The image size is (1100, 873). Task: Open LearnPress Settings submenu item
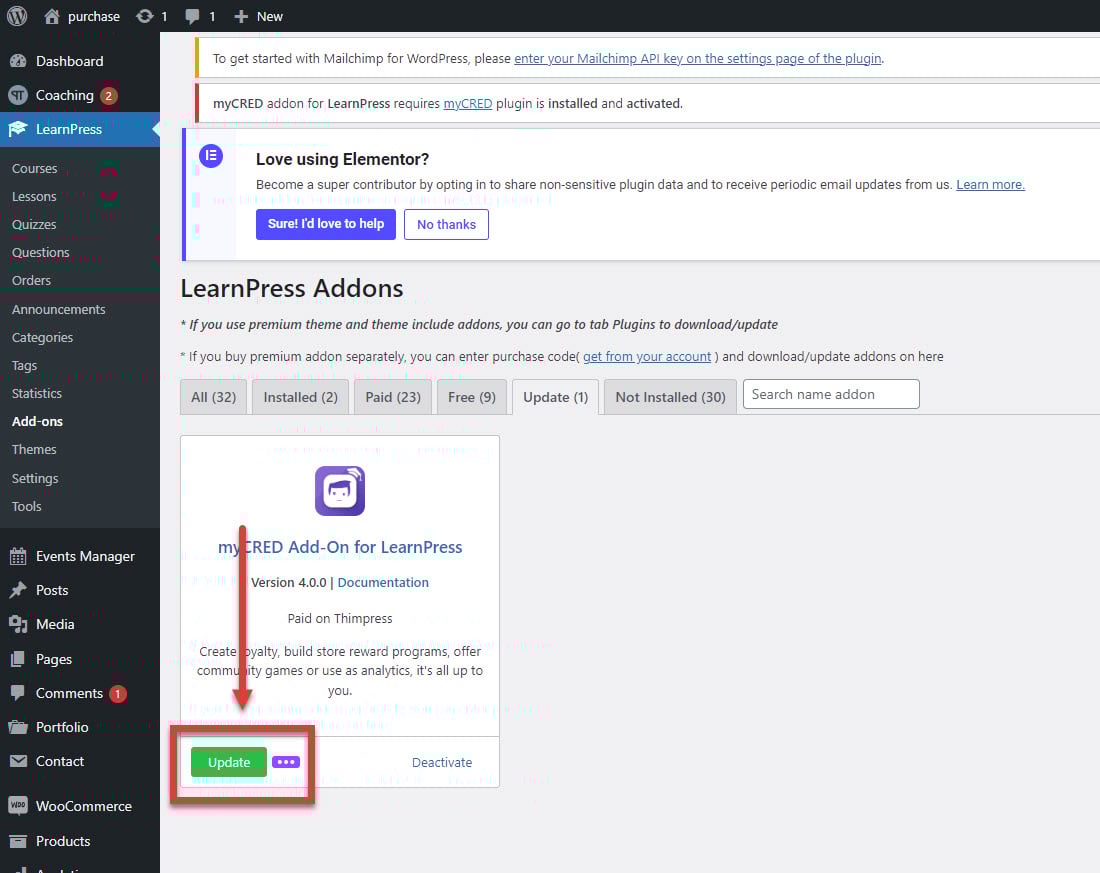tap(35, 479)
